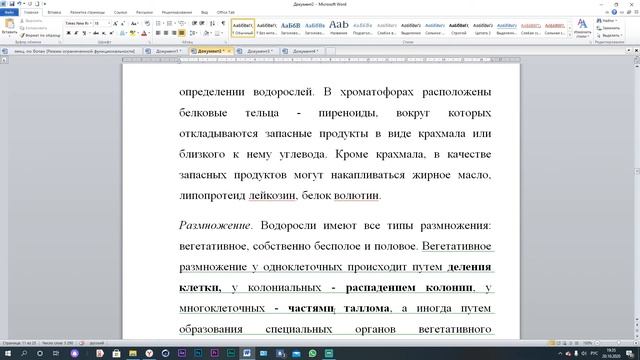Apply the Название (Aab) style
640x360 pixels.
(x=339, y=28)
